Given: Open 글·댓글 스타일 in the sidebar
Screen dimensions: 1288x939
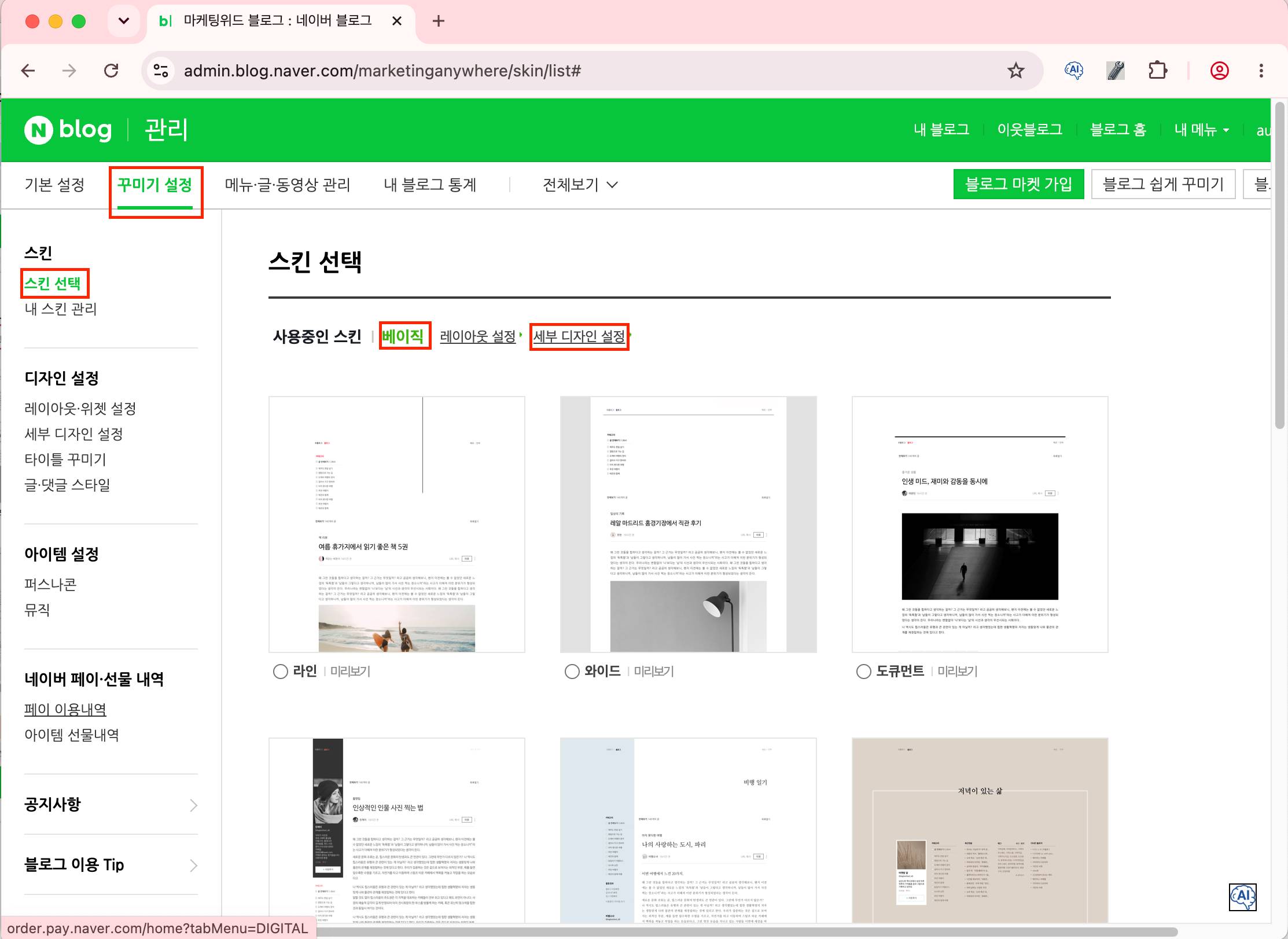Looking at the screenshot, I should [x=67, y=485].
